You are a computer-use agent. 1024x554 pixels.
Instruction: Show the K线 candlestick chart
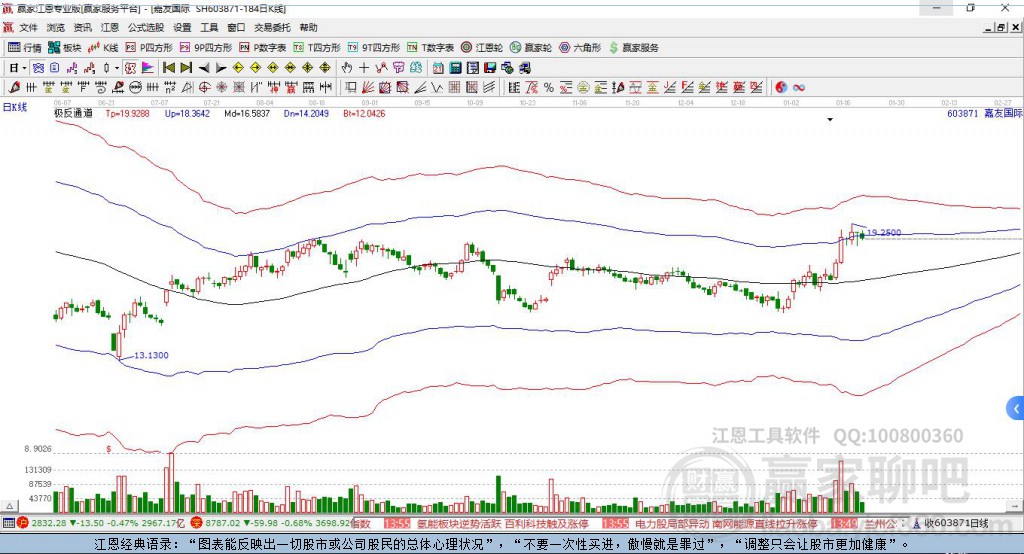point(103,48)
